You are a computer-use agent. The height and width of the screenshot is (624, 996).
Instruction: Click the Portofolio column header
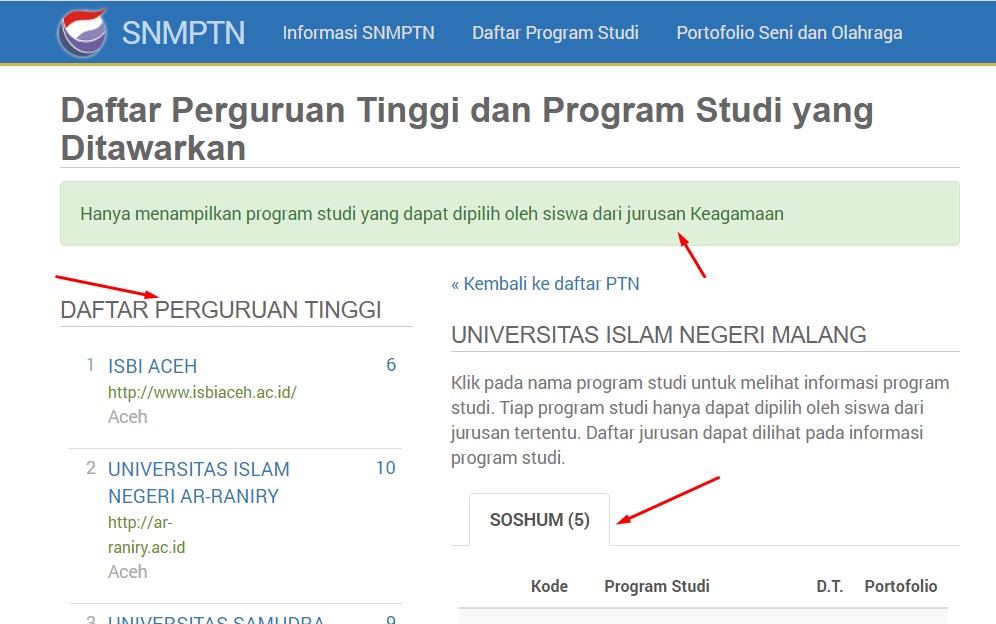pyautogui.click(x=901, y=586)
